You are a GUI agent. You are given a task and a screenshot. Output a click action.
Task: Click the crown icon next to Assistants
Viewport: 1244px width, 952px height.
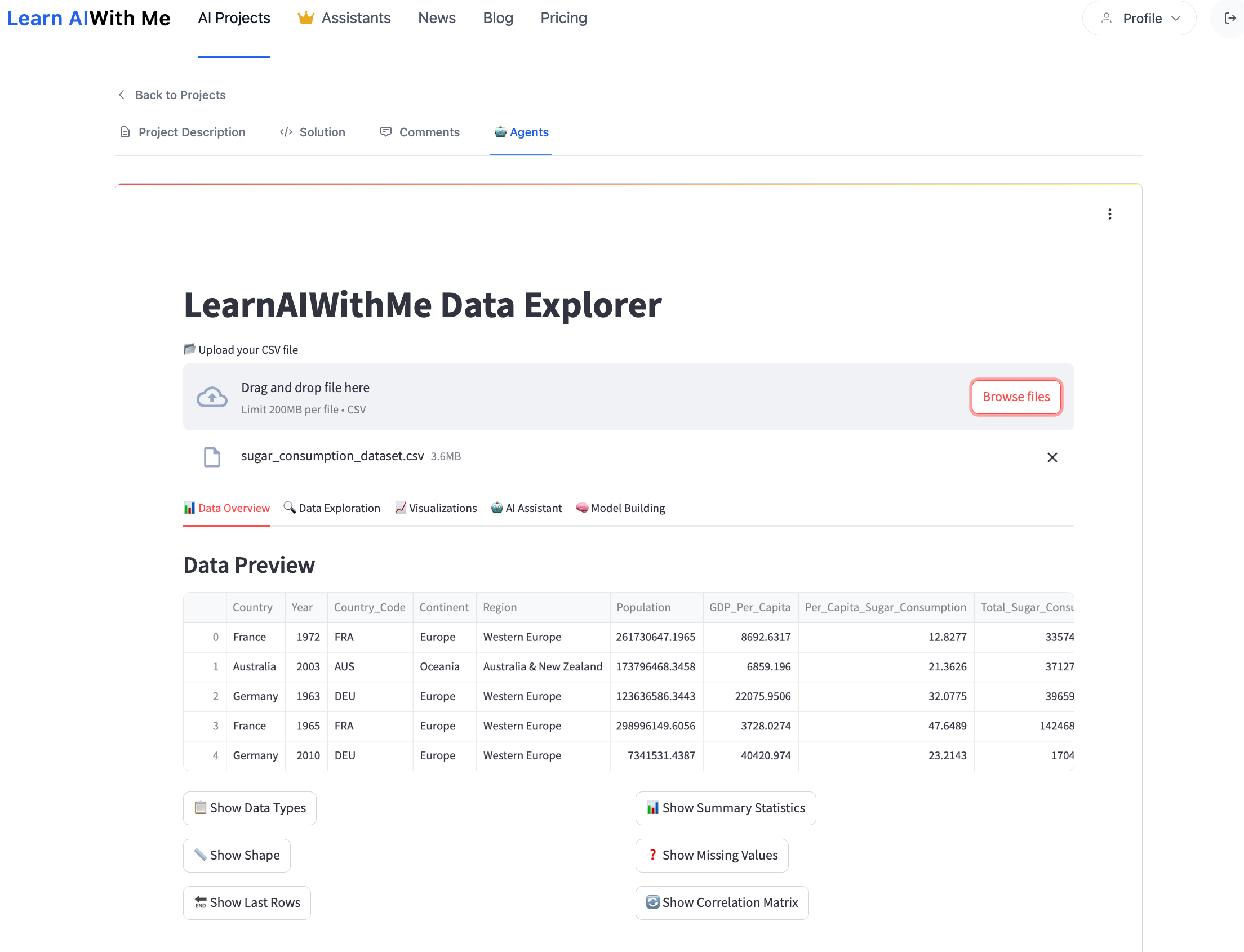tap(305, 18)
